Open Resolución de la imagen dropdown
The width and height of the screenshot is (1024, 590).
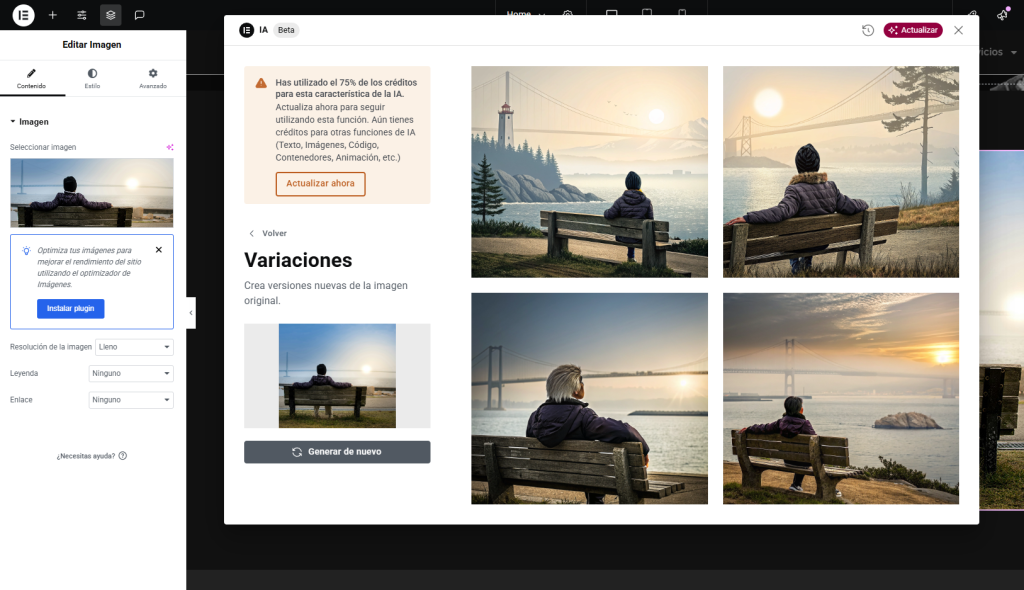134,347
